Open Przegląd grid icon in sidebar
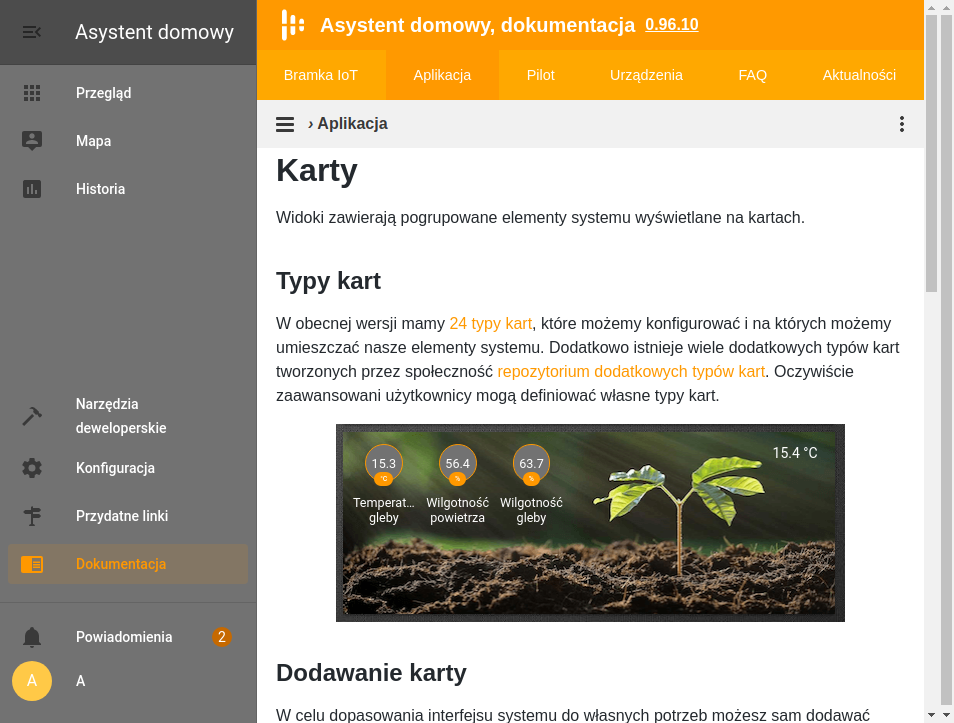Viewport: 954px width, 723px height. click(32, 93)
